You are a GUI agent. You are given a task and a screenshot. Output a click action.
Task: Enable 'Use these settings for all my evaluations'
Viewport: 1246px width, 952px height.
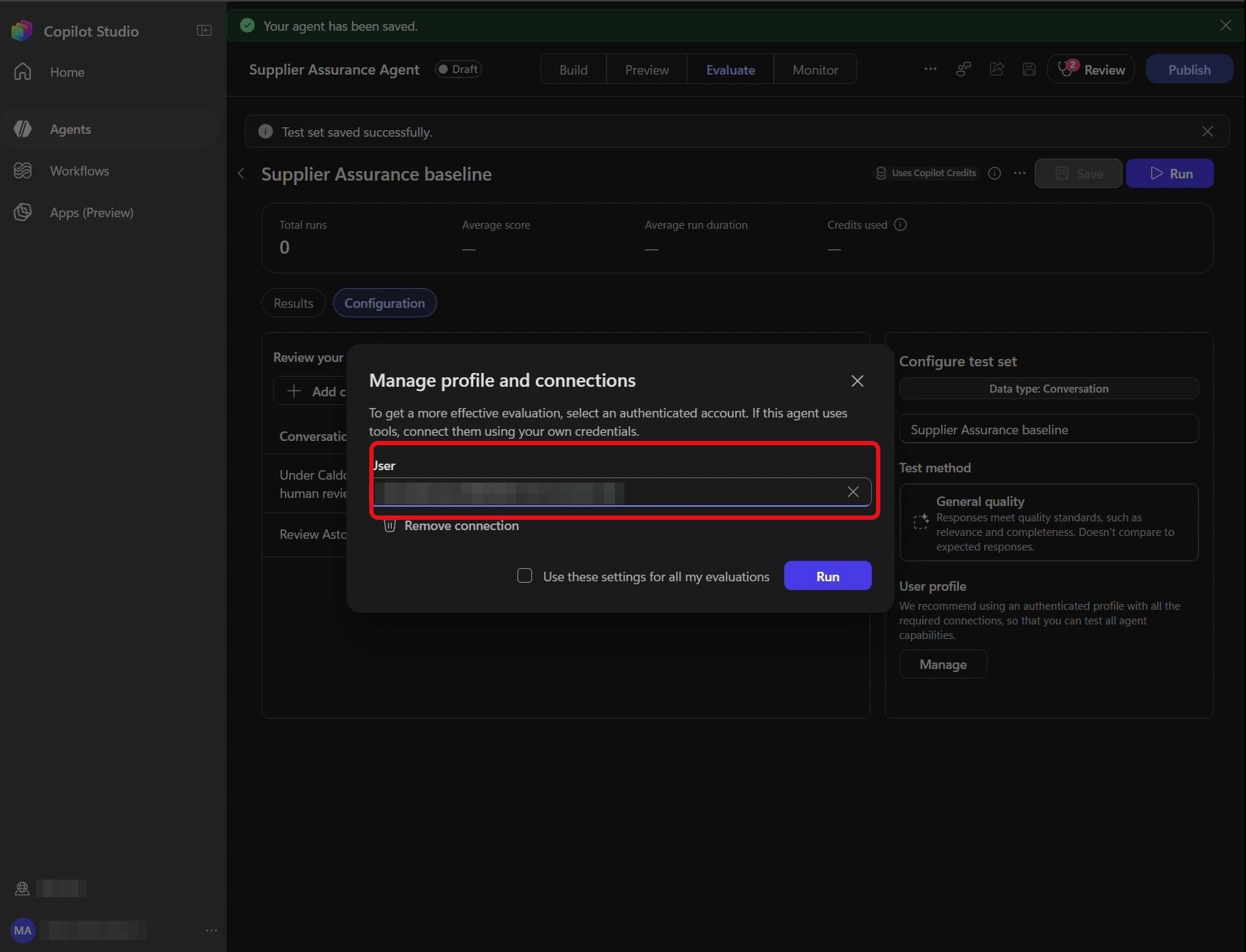click(524, 575)
